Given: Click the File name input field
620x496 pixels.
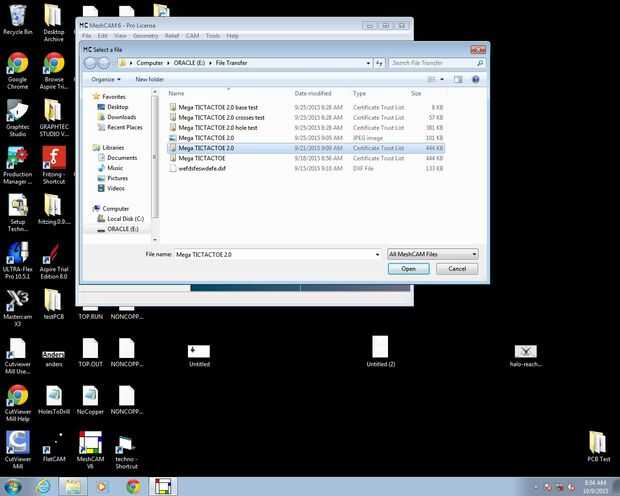Looking at the screenshot, I should [275, 254].
